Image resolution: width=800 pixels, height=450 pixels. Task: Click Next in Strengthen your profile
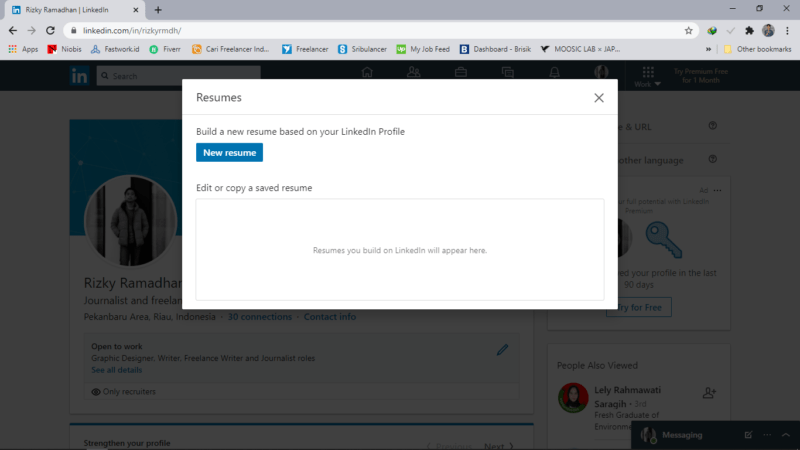[498, 446]
